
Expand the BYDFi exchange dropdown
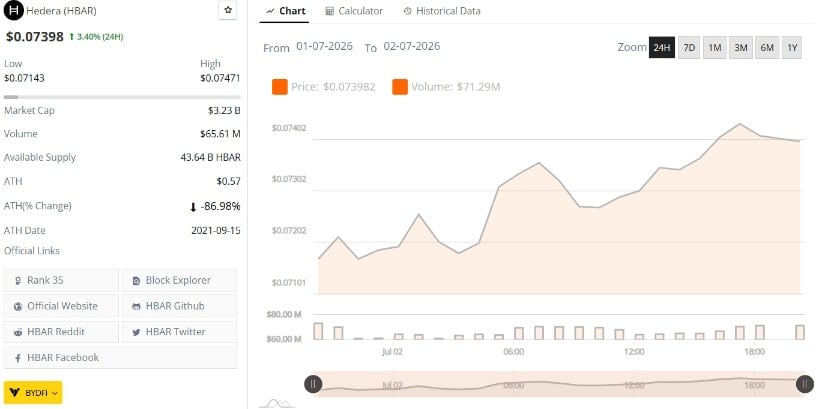point(33,393)
